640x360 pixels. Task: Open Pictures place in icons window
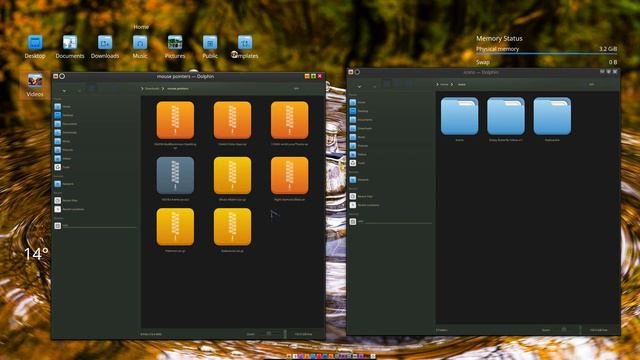[x=358, y=146]
